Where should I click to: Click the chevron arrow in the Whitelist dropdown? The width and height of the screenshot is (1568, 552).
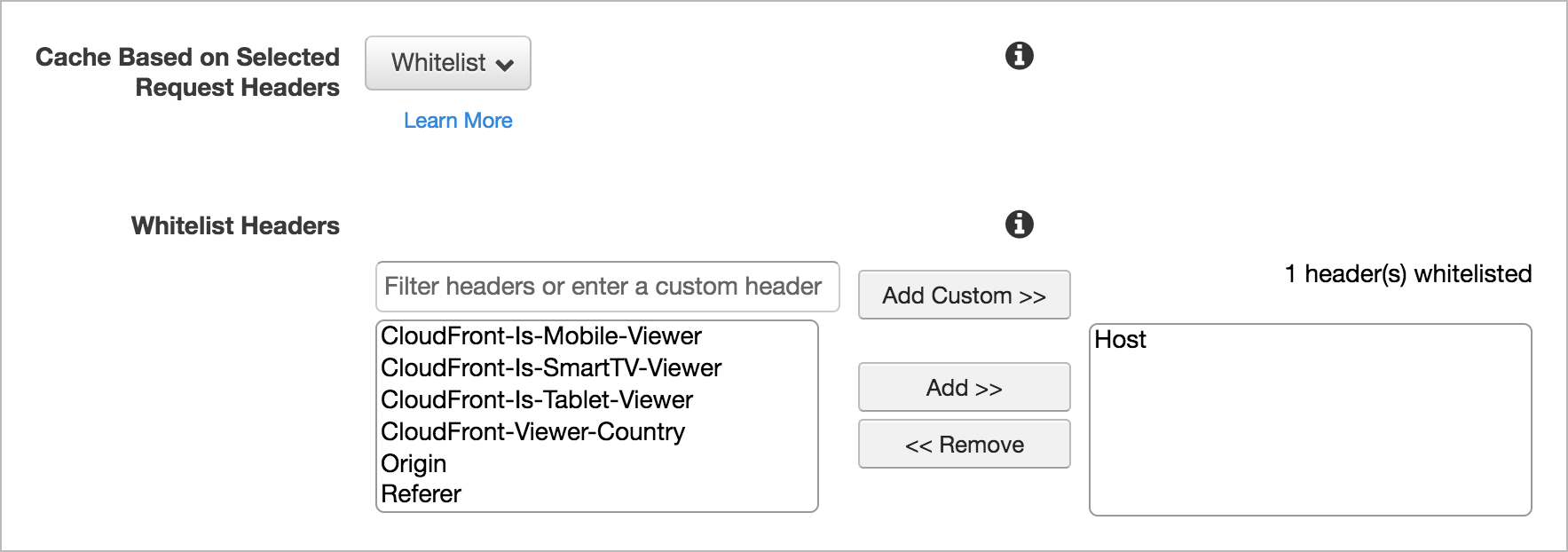tap(505, 65)
